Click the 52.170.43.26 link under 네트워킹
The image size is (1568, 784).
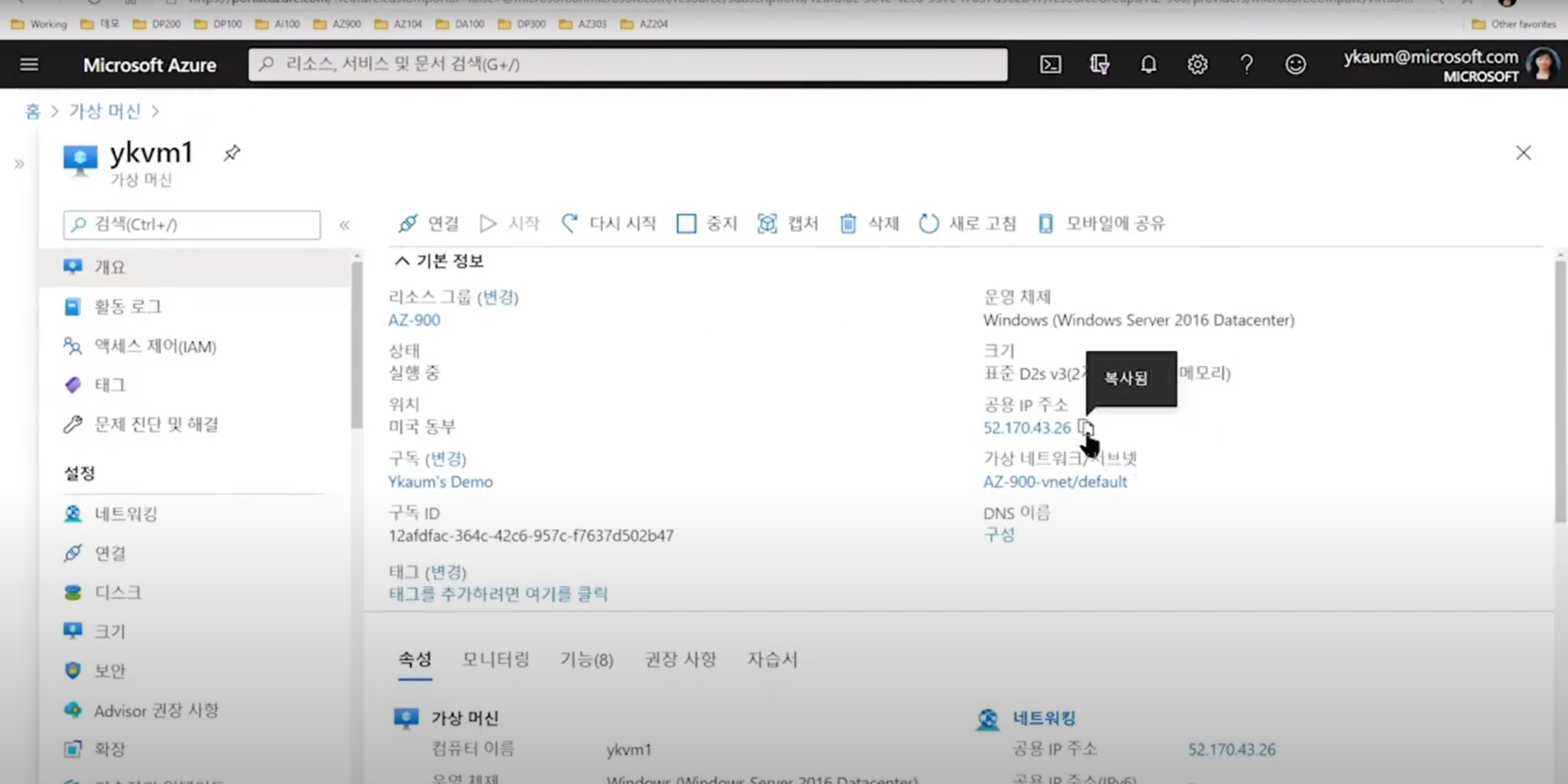1232,750
